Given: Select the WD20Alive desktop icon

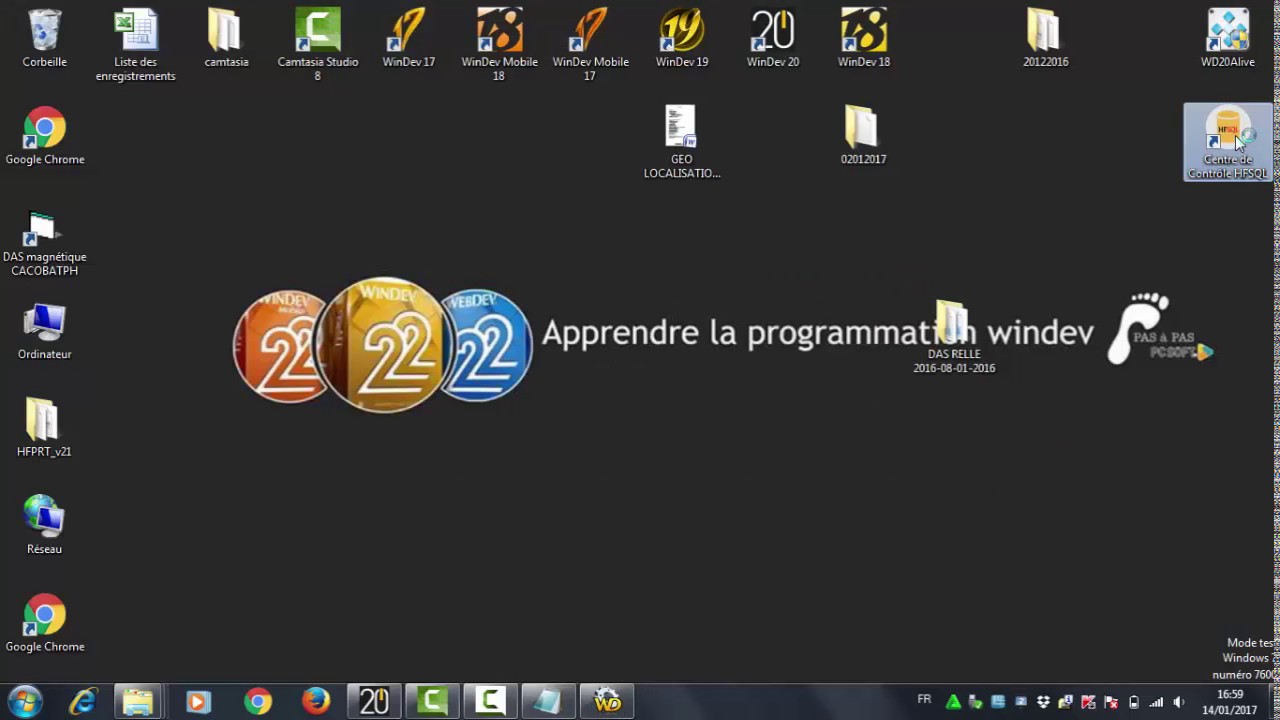Looking at the screenshot, I should (1228, 38).
